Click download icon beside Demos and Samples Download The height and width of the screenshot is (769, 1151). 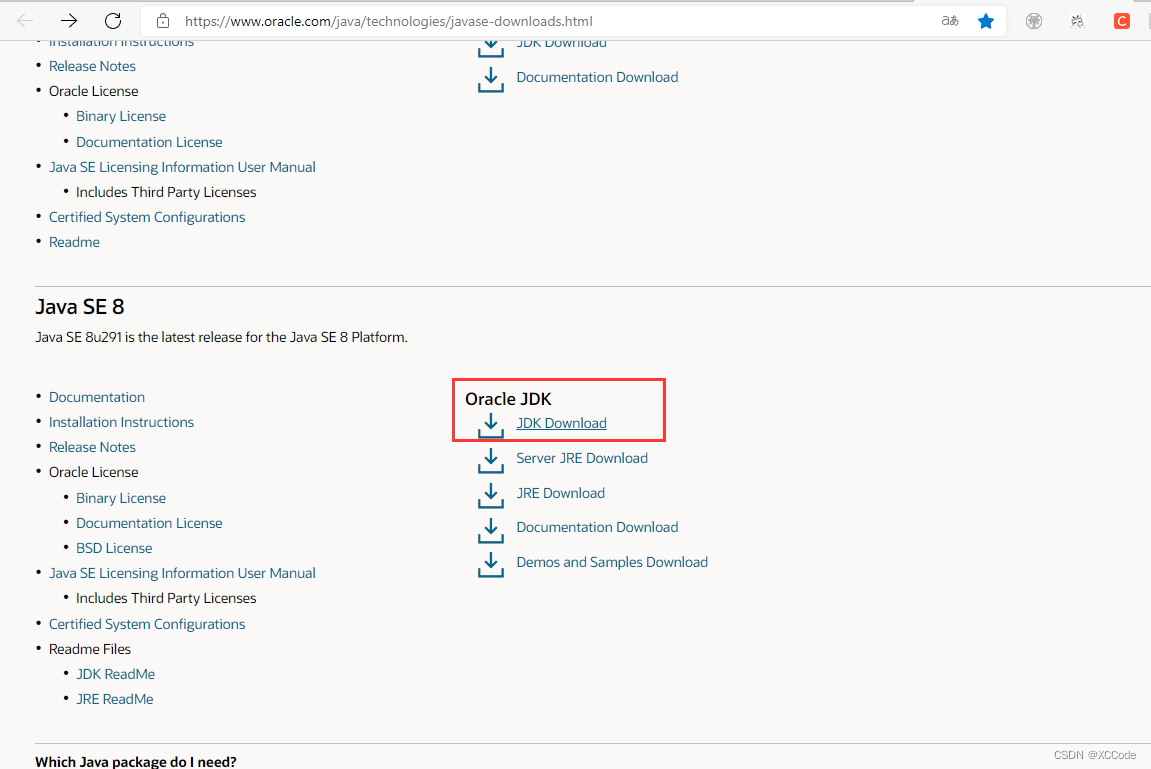point(490,564)
